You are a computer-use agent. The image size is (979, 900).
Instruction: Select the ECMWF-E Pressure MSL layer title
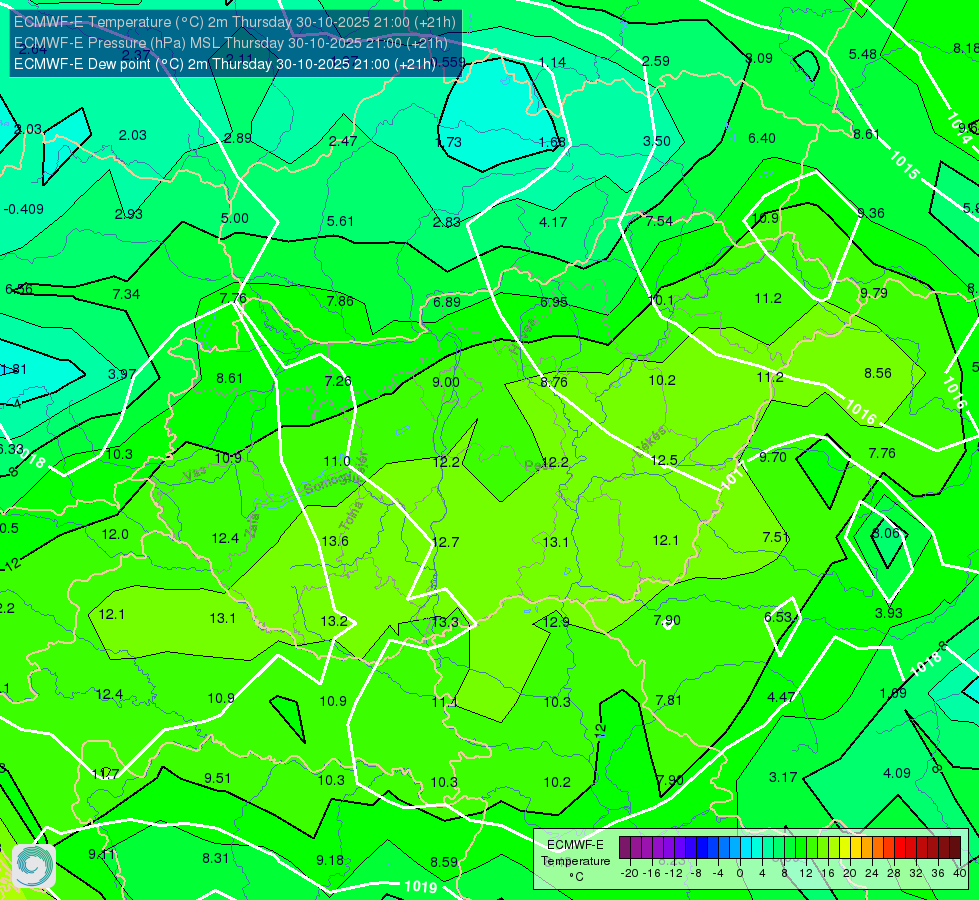coord(230,43)
